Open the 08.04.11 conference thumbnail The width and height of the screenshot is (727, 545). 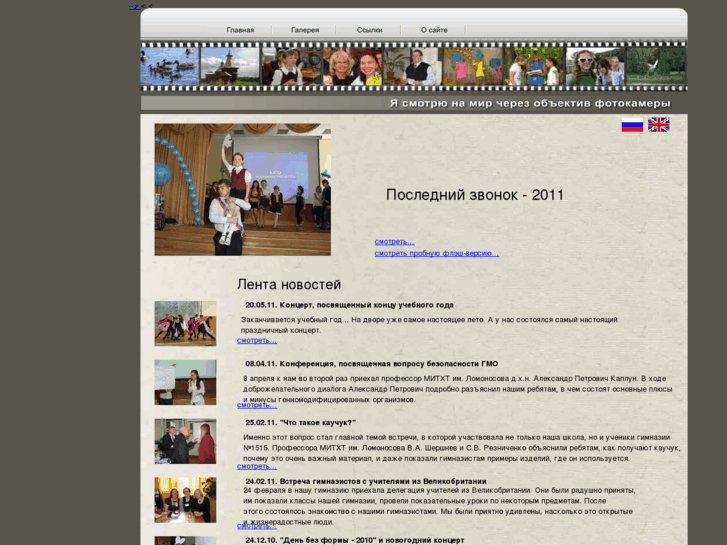pyautogui.click(x=185, y=382)
